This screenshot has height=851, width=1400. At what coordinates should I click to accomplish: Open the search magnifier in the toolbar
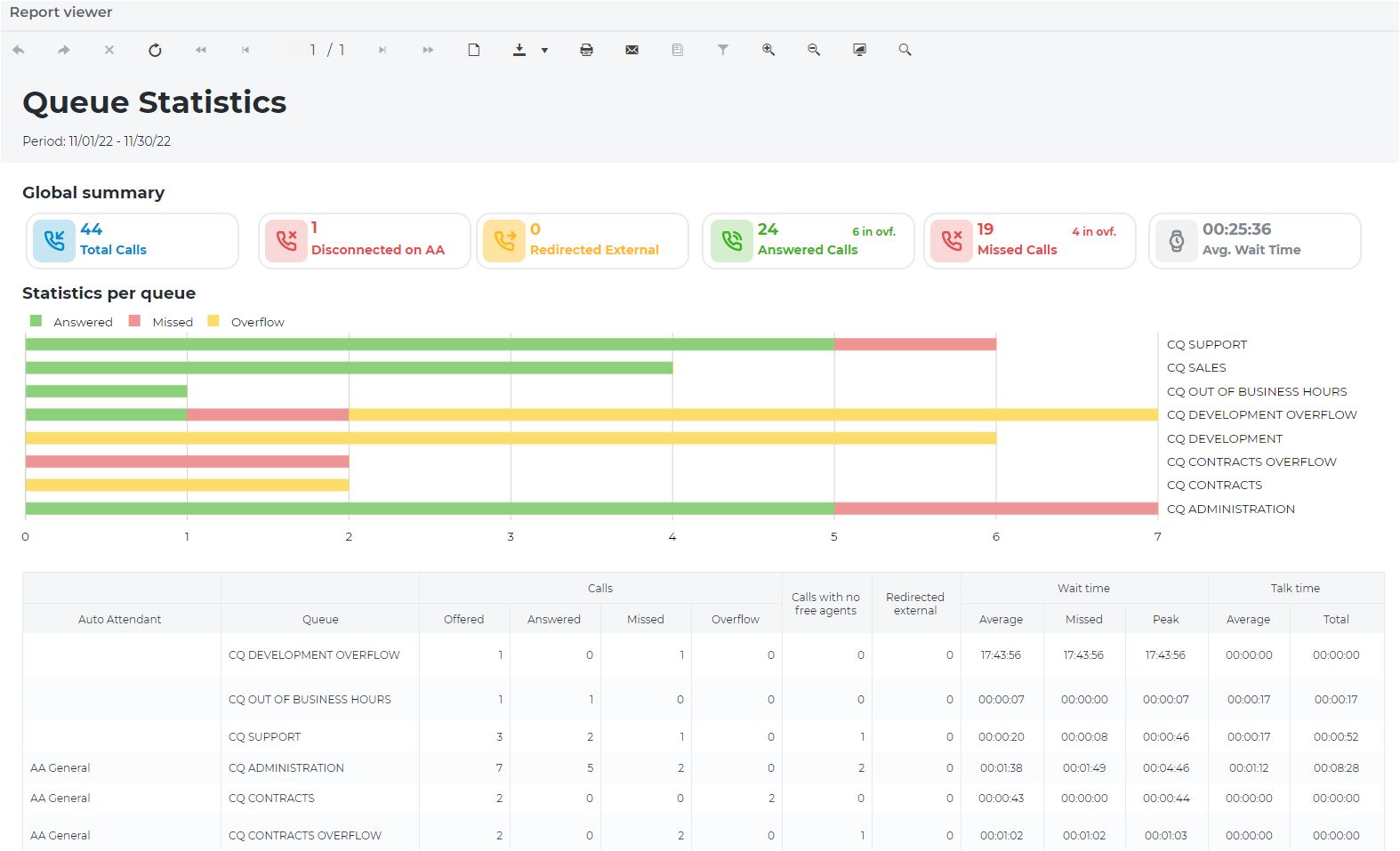point(905,51)
